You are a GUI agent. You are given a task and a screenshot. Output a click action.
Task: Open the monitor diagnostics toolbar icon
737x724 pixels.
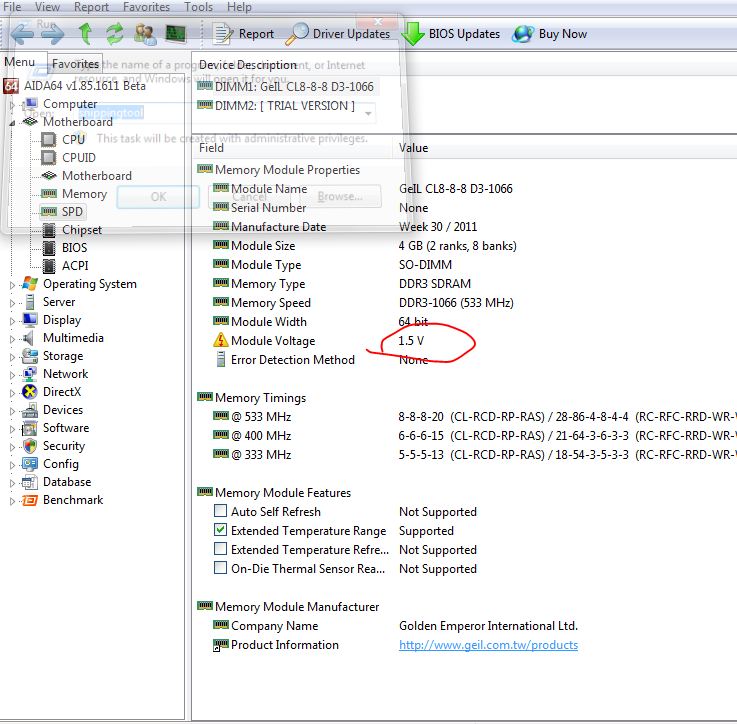click(176, 34)
